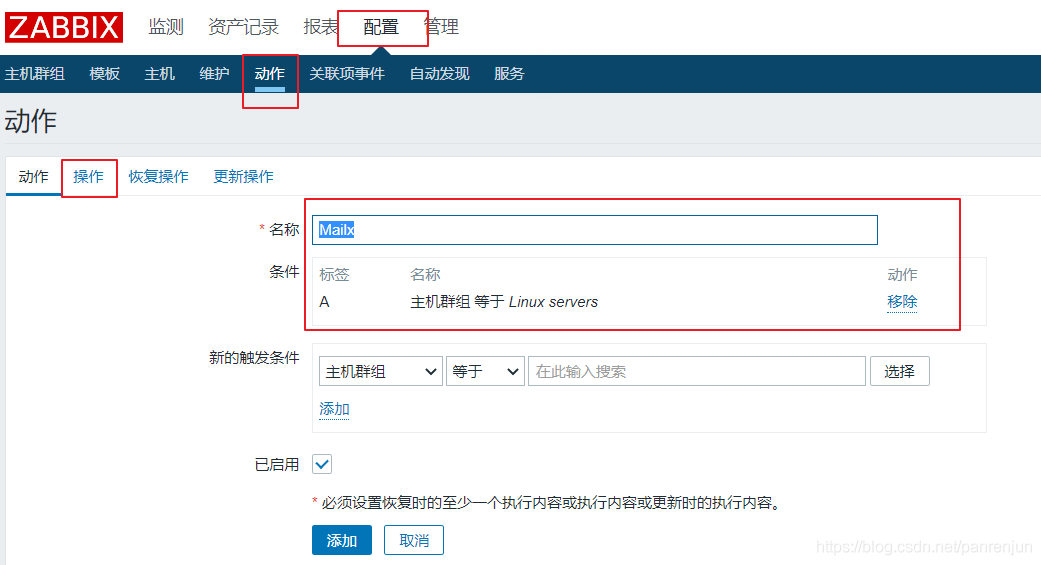Click the ZABBIX logo
Viewport: 1041px width, 565px height.
pos(64,27)
